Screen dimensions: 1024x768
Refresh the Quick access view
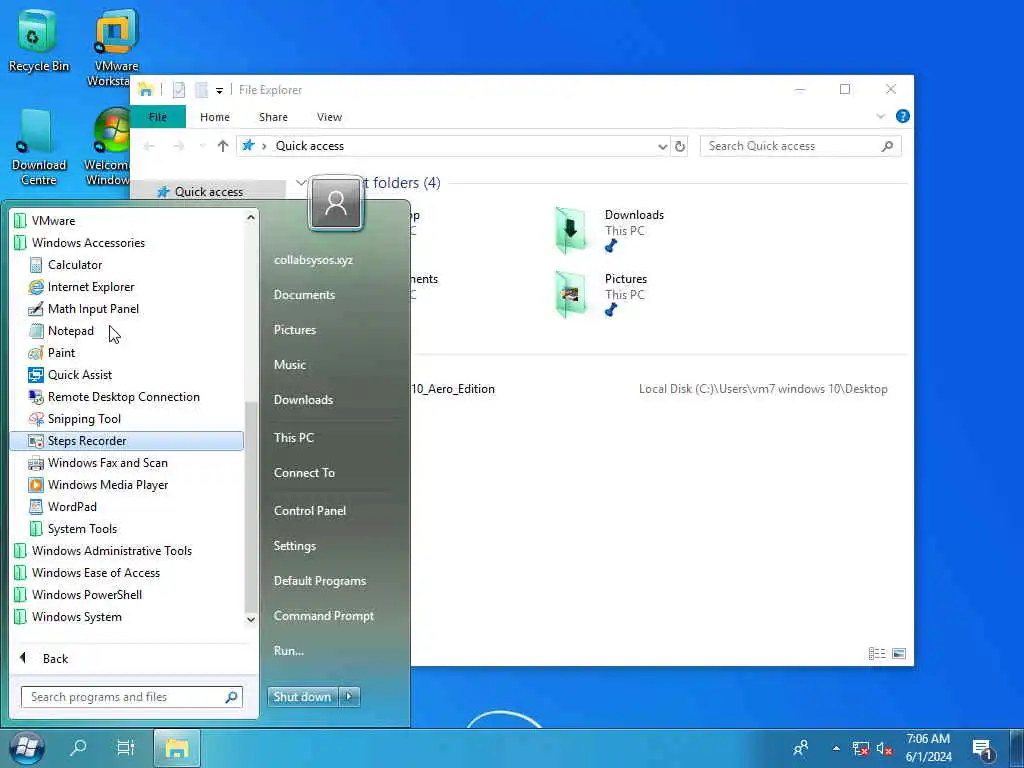point(680,146)
